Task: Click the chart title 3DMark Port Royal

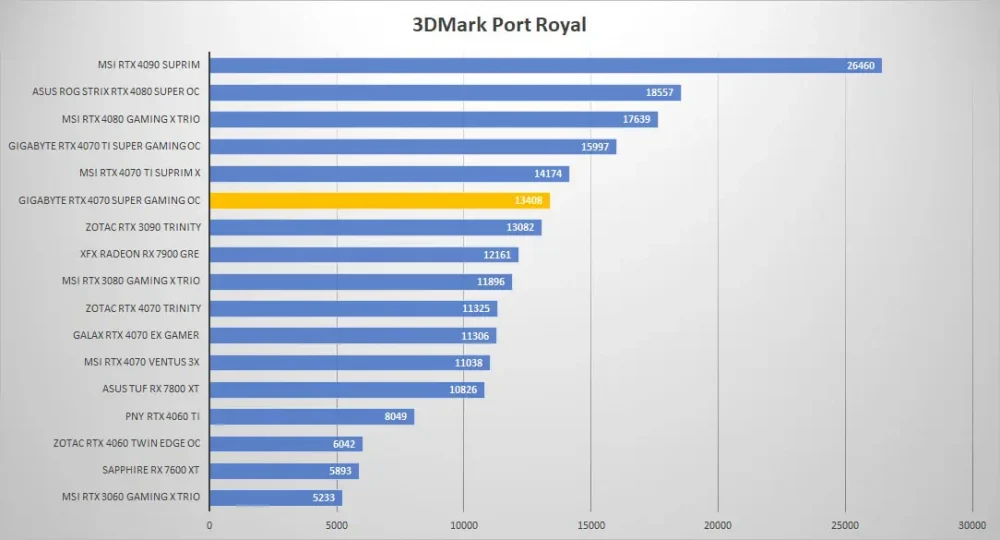Action: click(x=499, y=25)
